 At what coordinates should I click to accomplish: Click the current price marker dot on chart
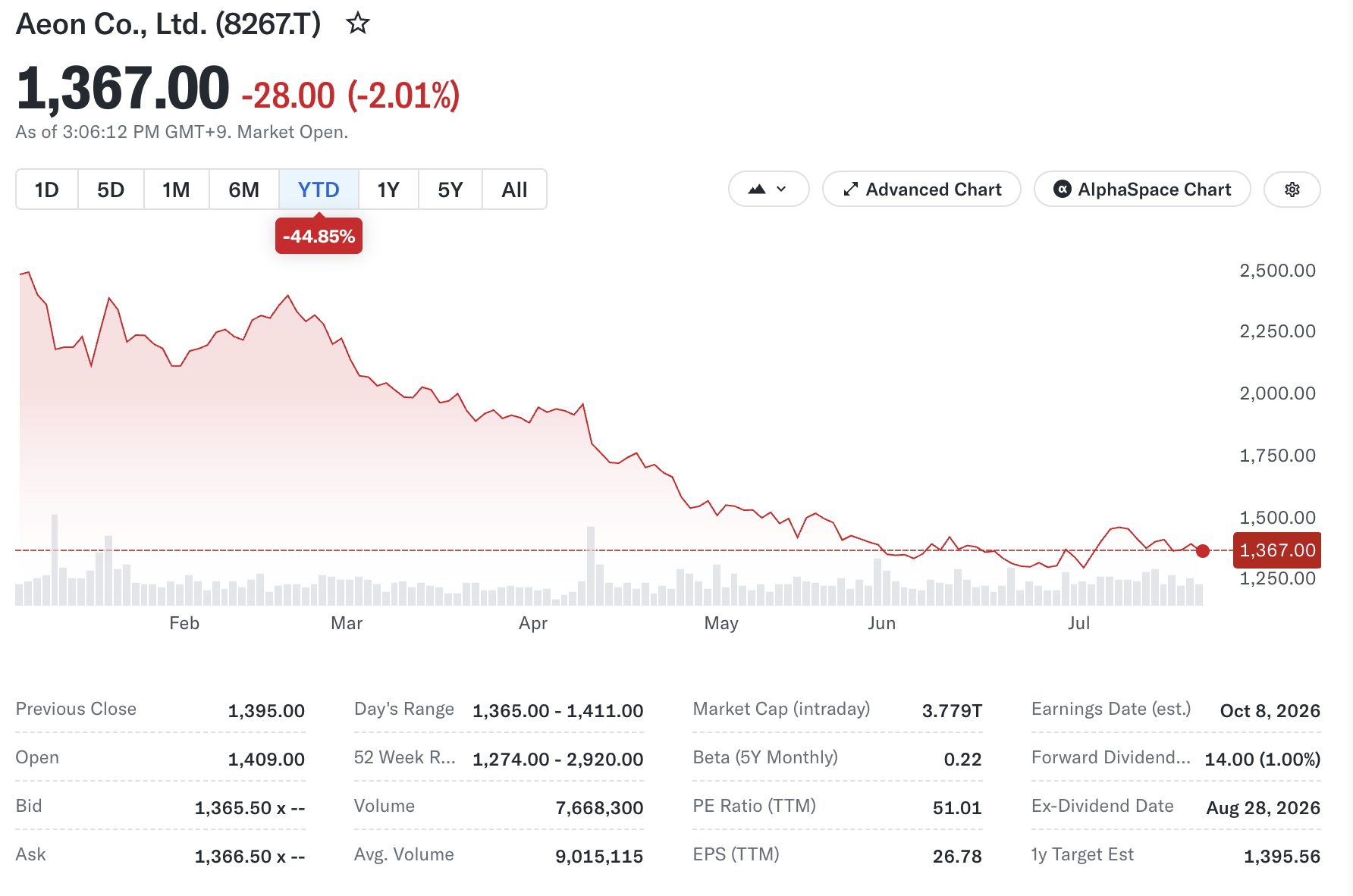(1203, 551)
